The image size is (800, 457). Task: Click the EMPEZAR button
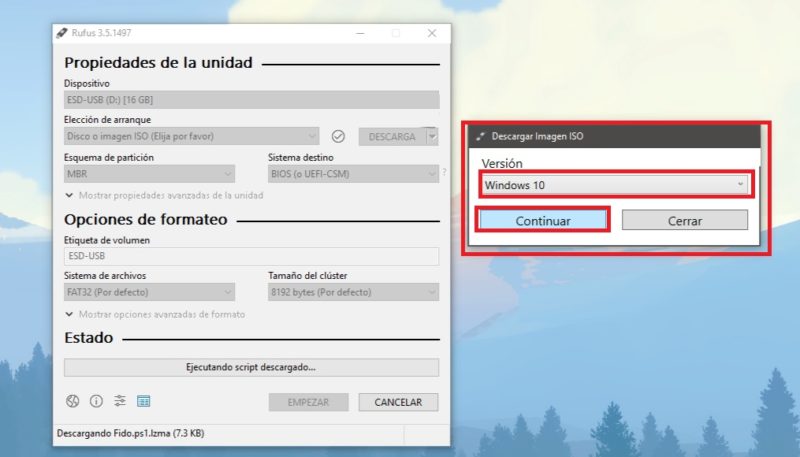[x=308, y=402]
